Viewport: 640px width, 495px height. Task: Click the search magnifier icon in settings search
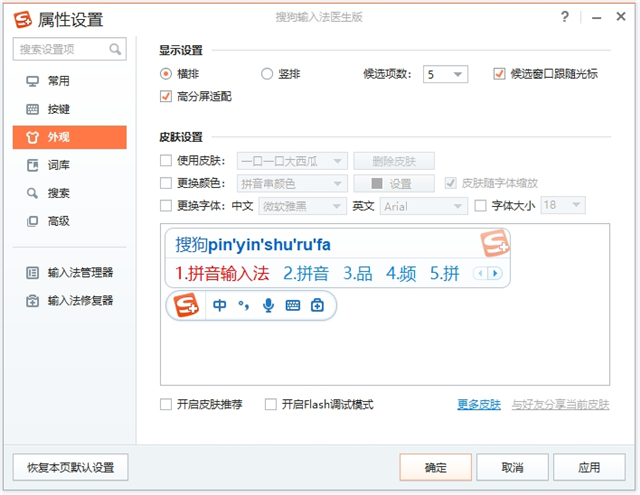coord(115,49)
